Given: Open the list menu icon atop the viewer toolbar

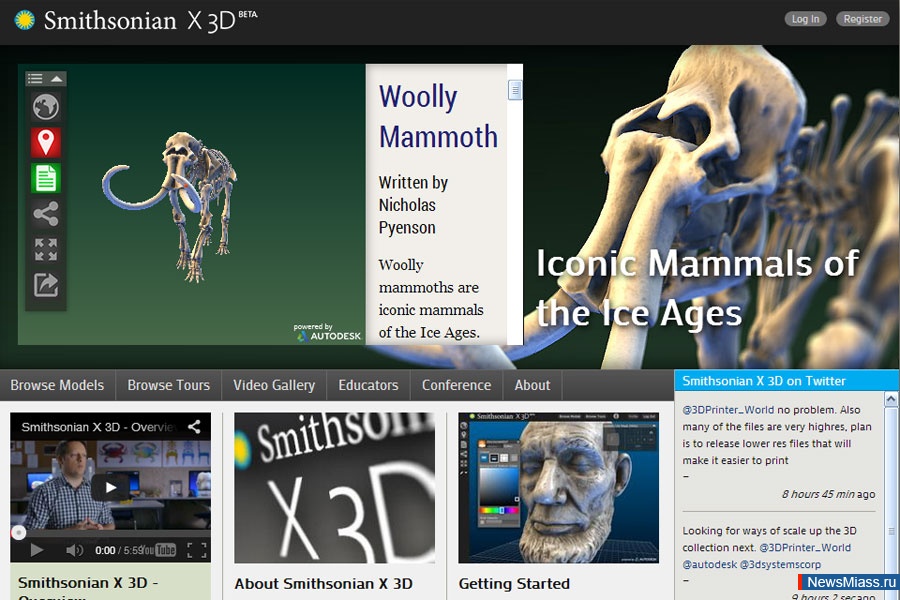Looking at the screenshot, I should [35, 78].
